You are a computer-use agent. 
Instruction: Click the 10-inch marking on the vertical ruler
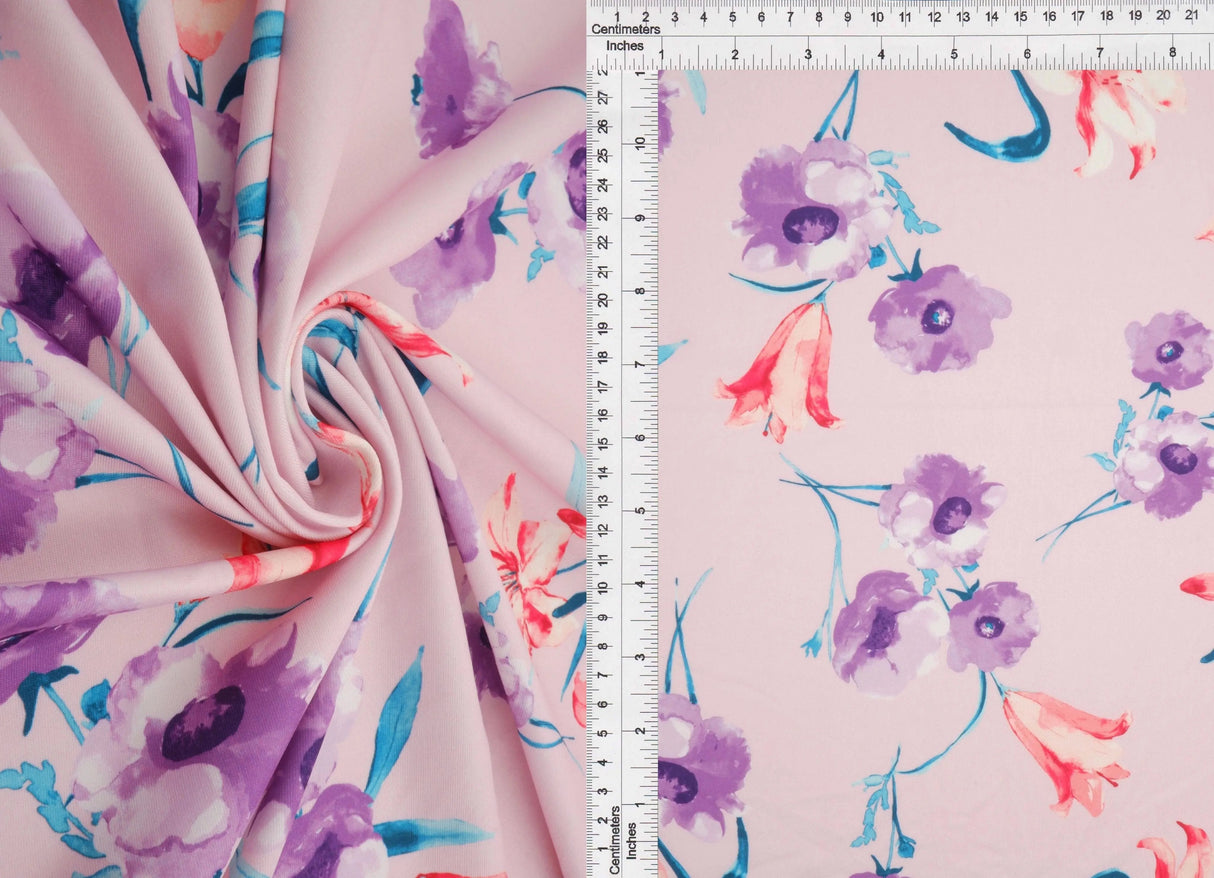(640, 144)
